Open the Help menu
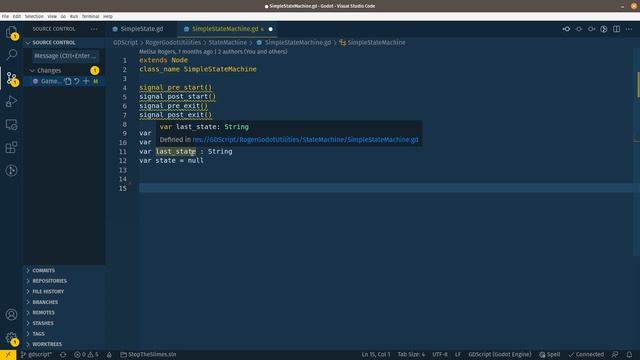 tap(108, 17)
